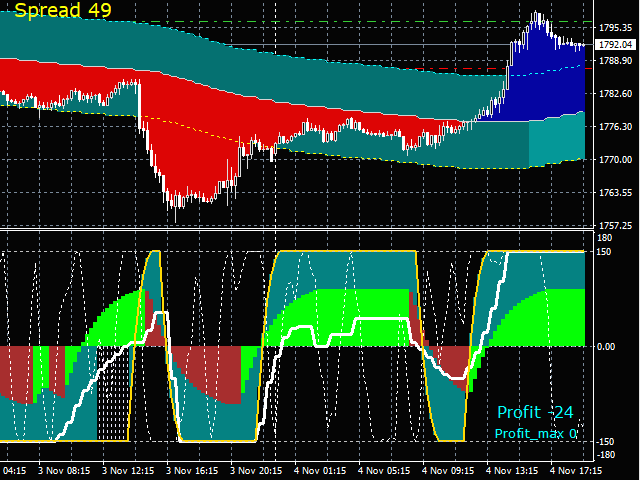Click the 4 Nov 01:15 time label
The image size is (640, 480).
pos(320,471)
